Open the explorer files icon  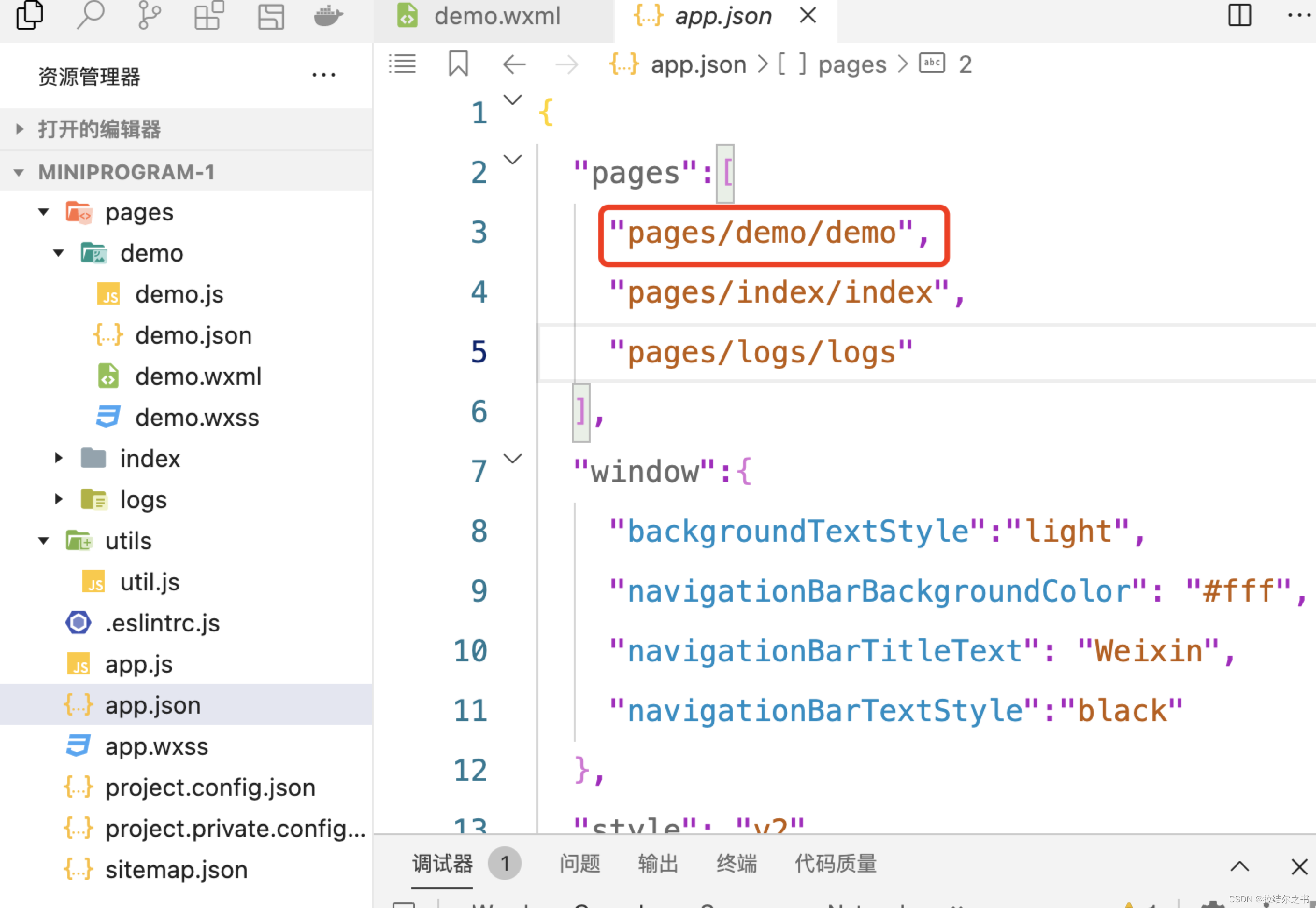[x=29, y=15]
